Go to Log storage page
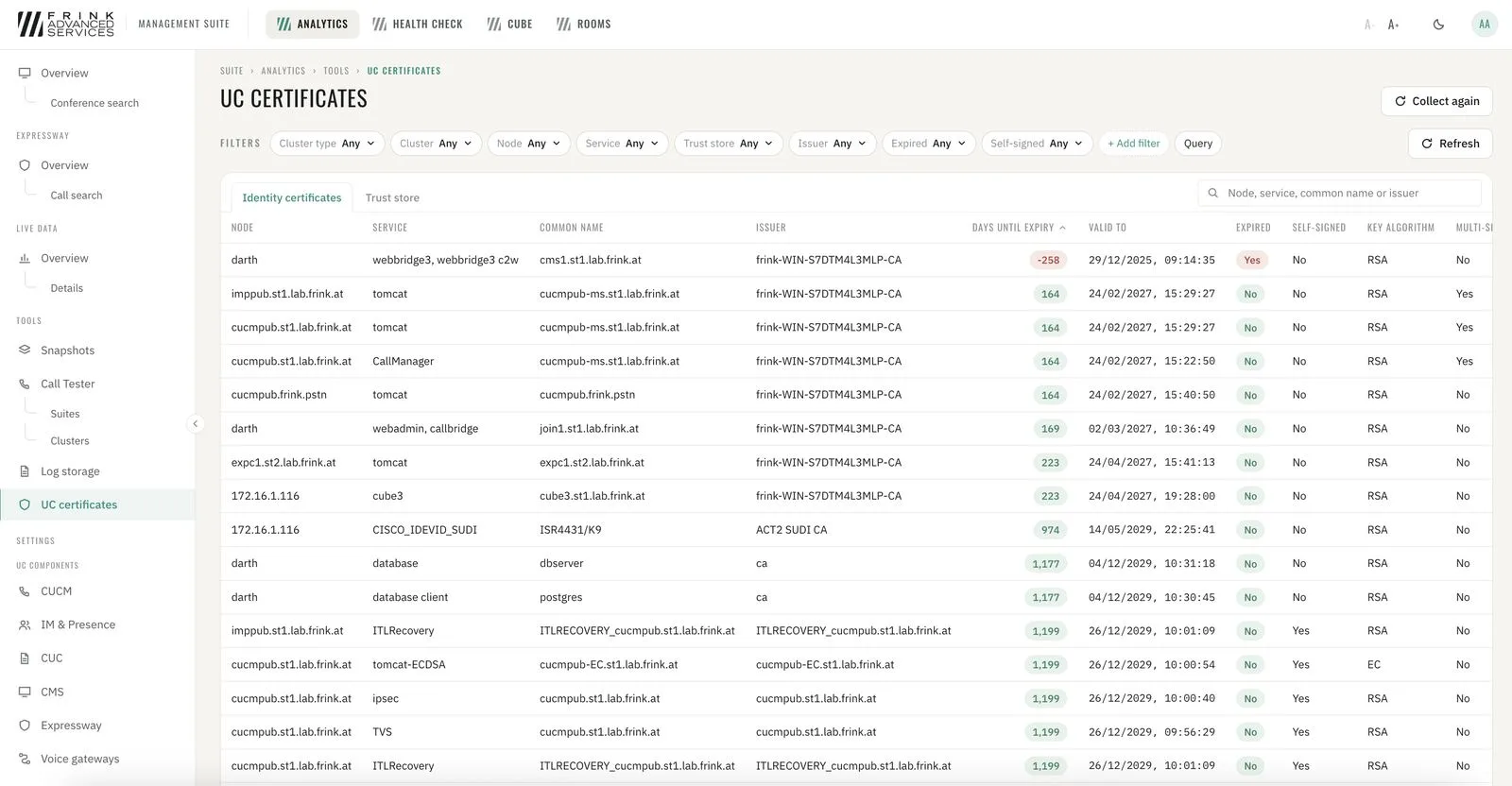 (70, 471)
